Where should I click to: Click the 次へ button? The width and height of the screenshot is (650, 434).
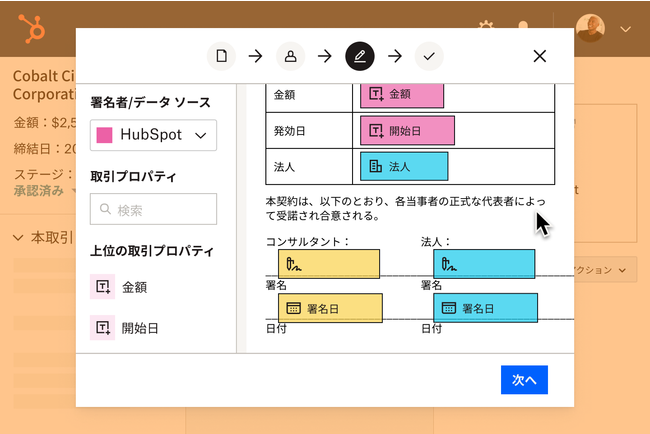[x=524, y=380]
